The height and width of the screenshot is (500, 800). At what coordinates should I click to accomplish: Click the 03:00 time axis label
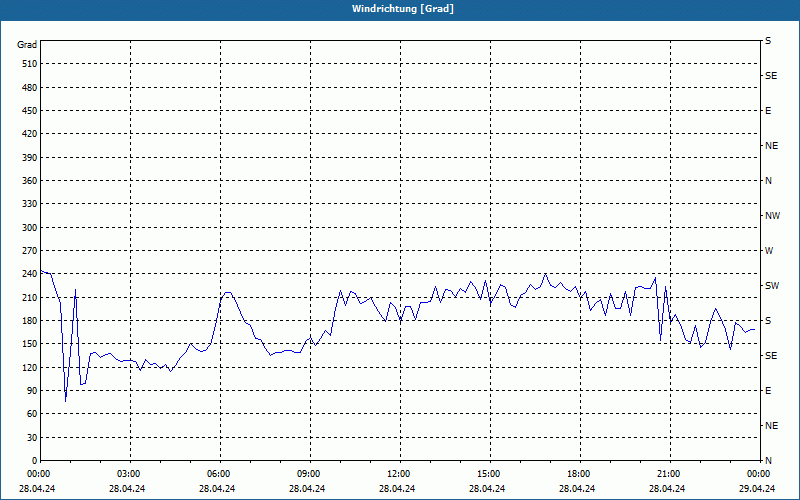pos(129,474)
